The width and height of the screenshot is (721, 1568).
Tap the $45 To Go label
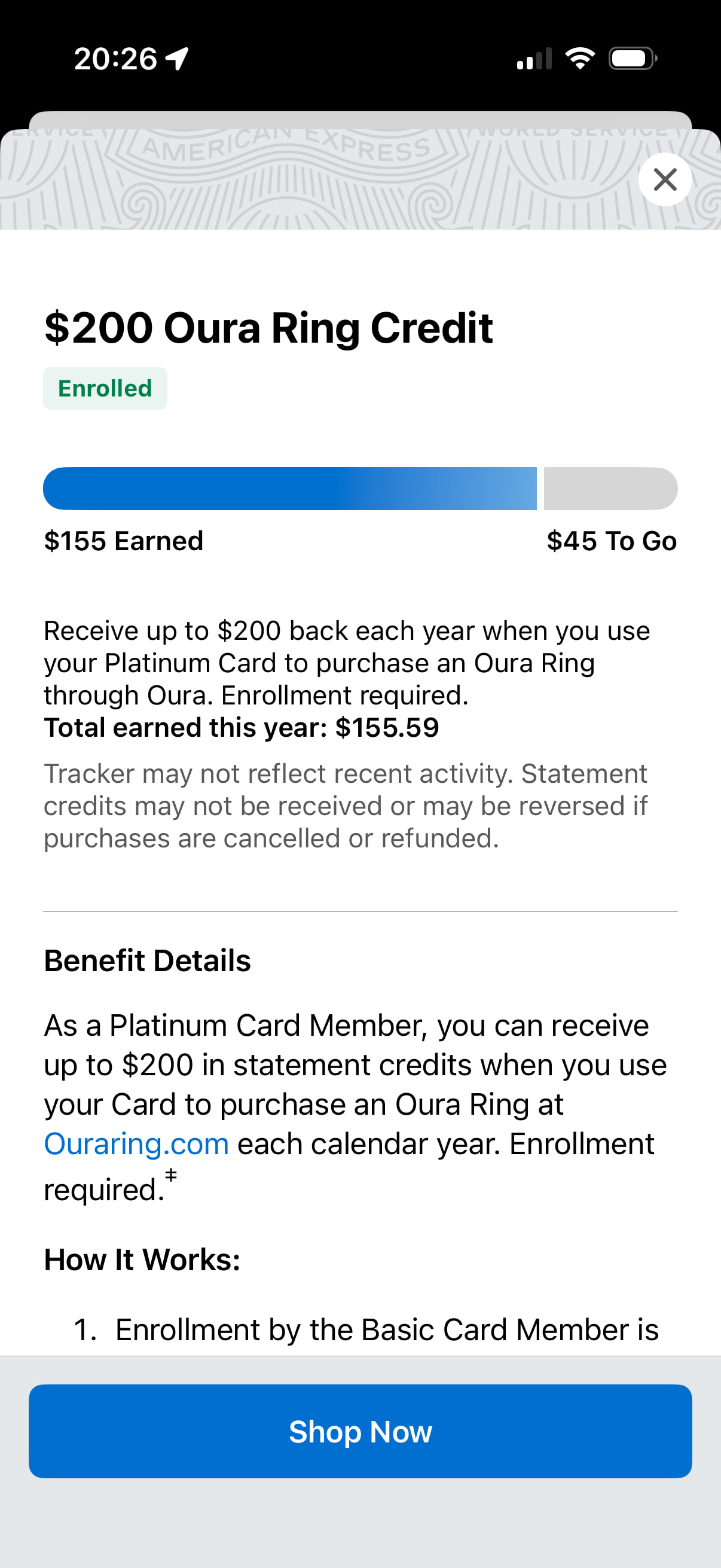(612, 541)
